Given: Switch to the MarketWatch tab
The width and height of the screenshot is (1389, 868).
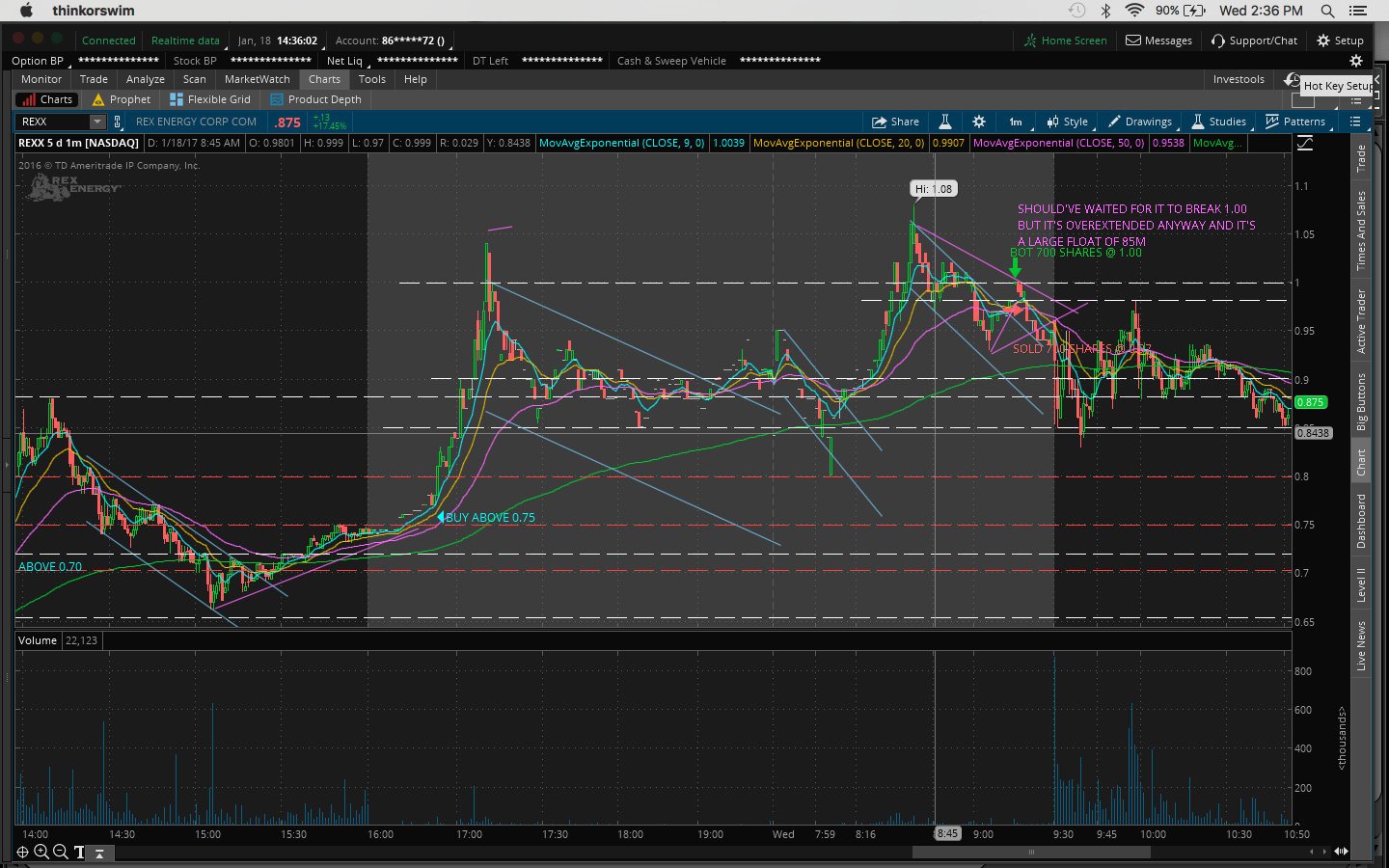Looking at the screenshot, I should point(258,79).
